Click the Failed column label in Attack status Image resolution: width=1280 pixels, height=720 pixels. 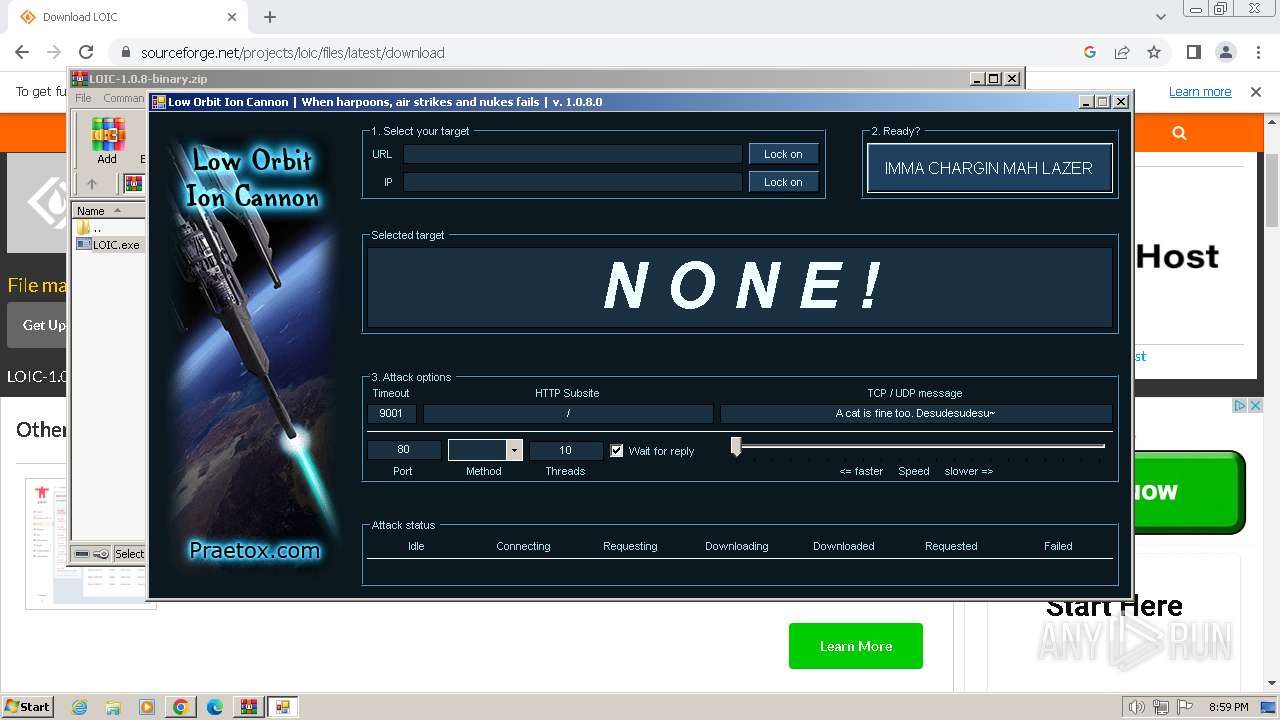click(1058, 546)
